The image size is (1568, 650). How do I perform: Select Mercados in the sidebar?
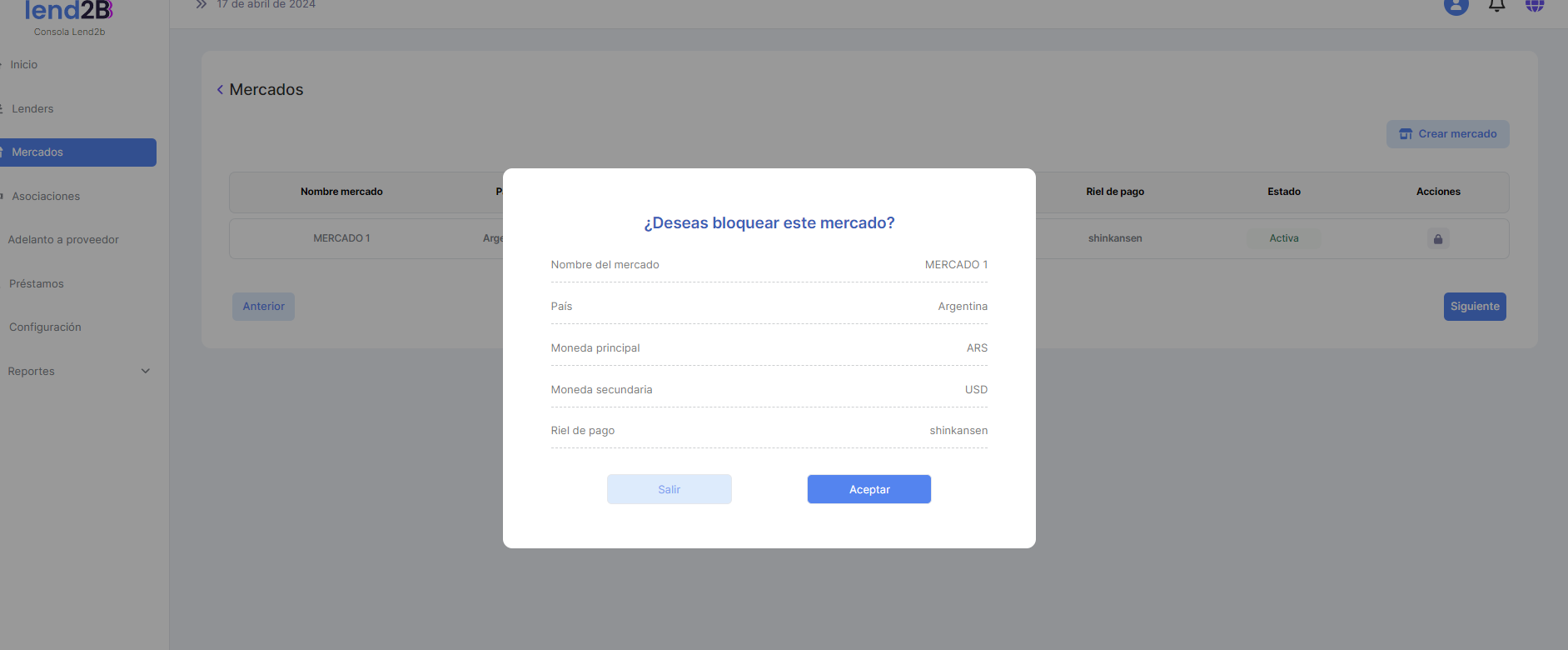coord(37,152)
